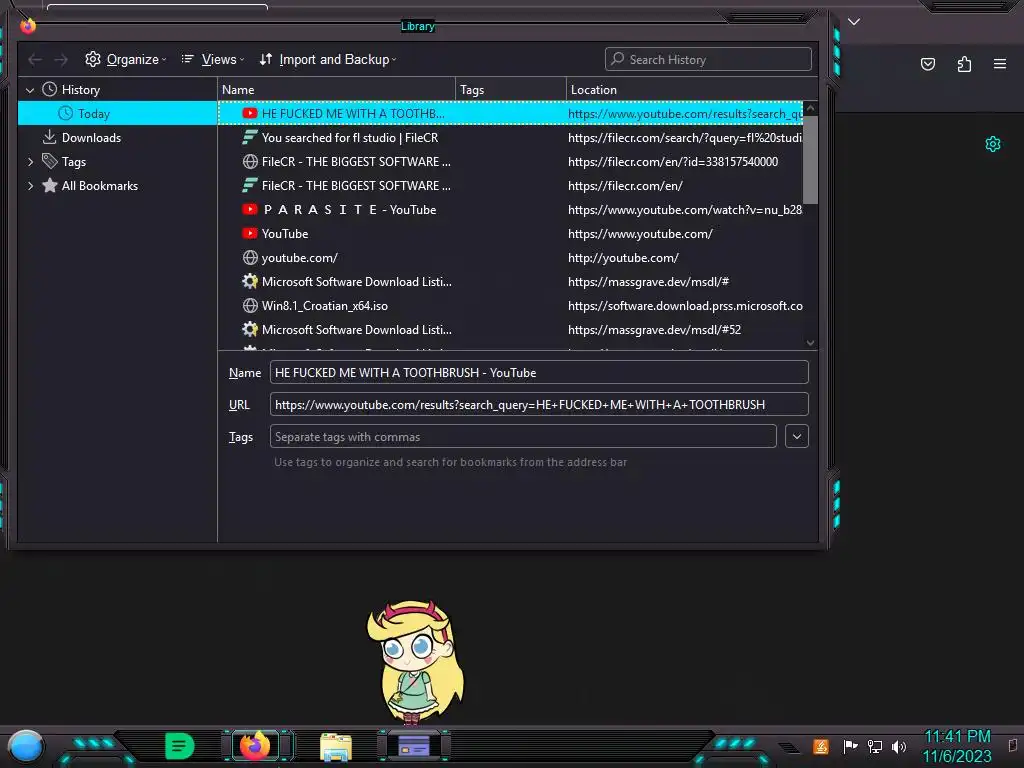Click the Tags input field
The height and width of the screenshot is (768, 1024).
(x=522, y=436)
